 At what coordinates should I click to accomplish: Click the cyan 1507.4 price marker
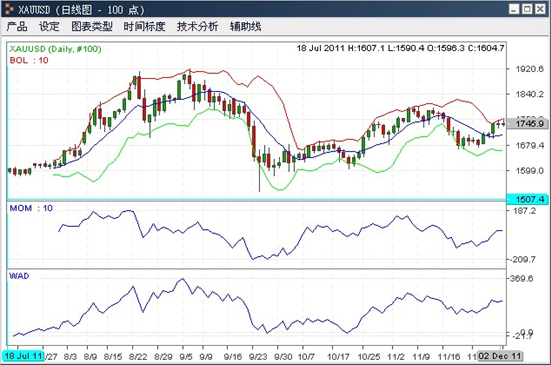(527, 199)
